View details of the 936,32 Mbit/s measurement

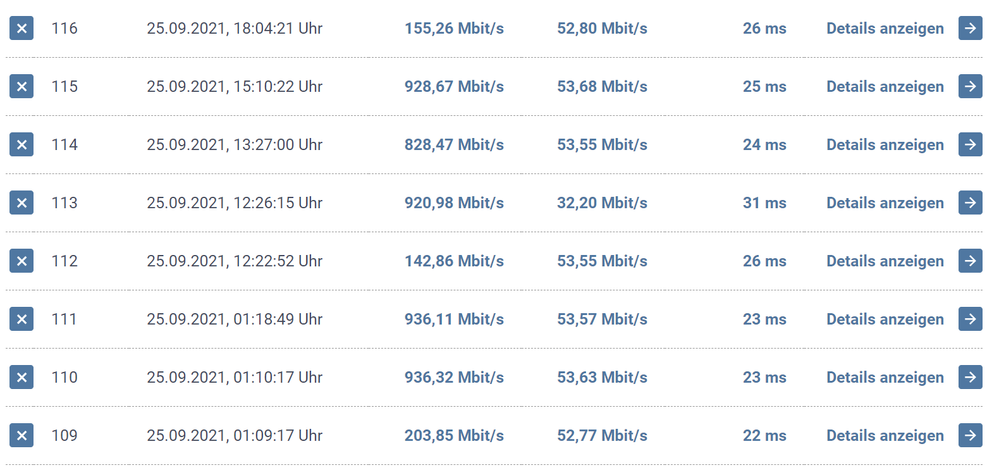pyautogui.click(x=884, y=378)
